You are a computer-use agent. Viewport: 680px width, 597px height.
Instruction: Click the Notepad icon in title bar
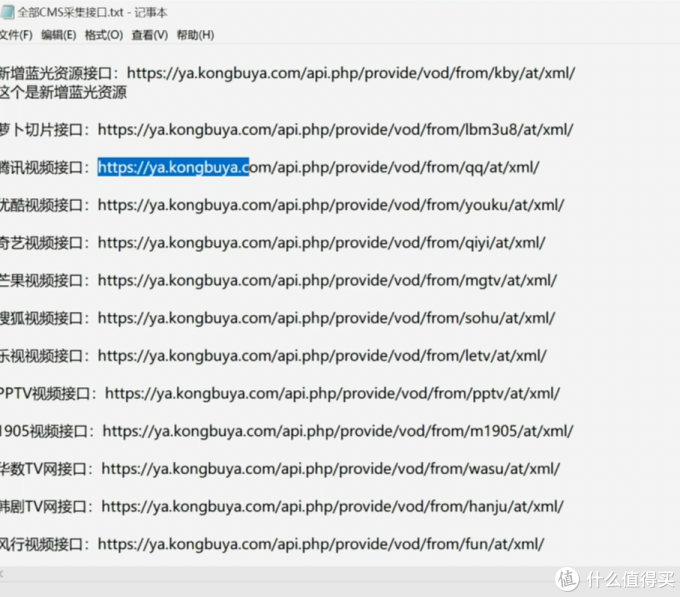(x=7, y=12)
